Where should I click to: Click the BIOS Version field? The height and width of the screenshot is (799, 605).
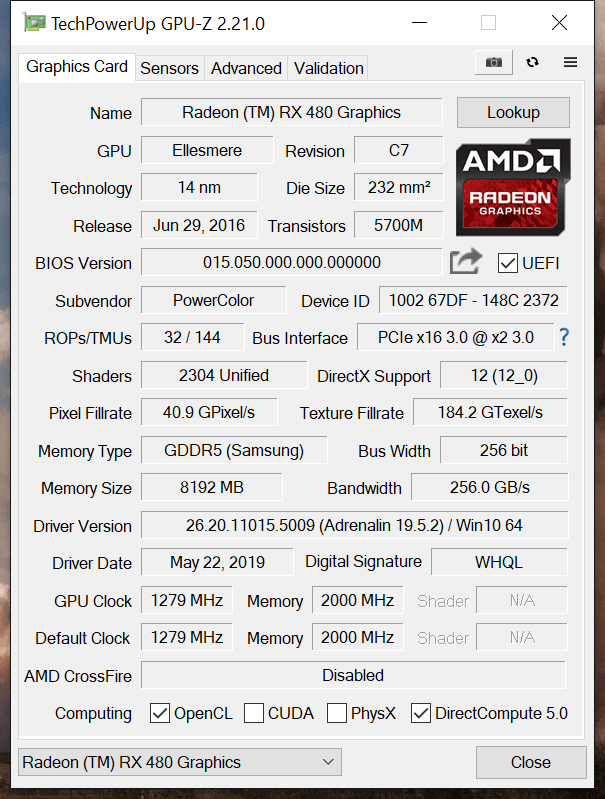[291, 263]
